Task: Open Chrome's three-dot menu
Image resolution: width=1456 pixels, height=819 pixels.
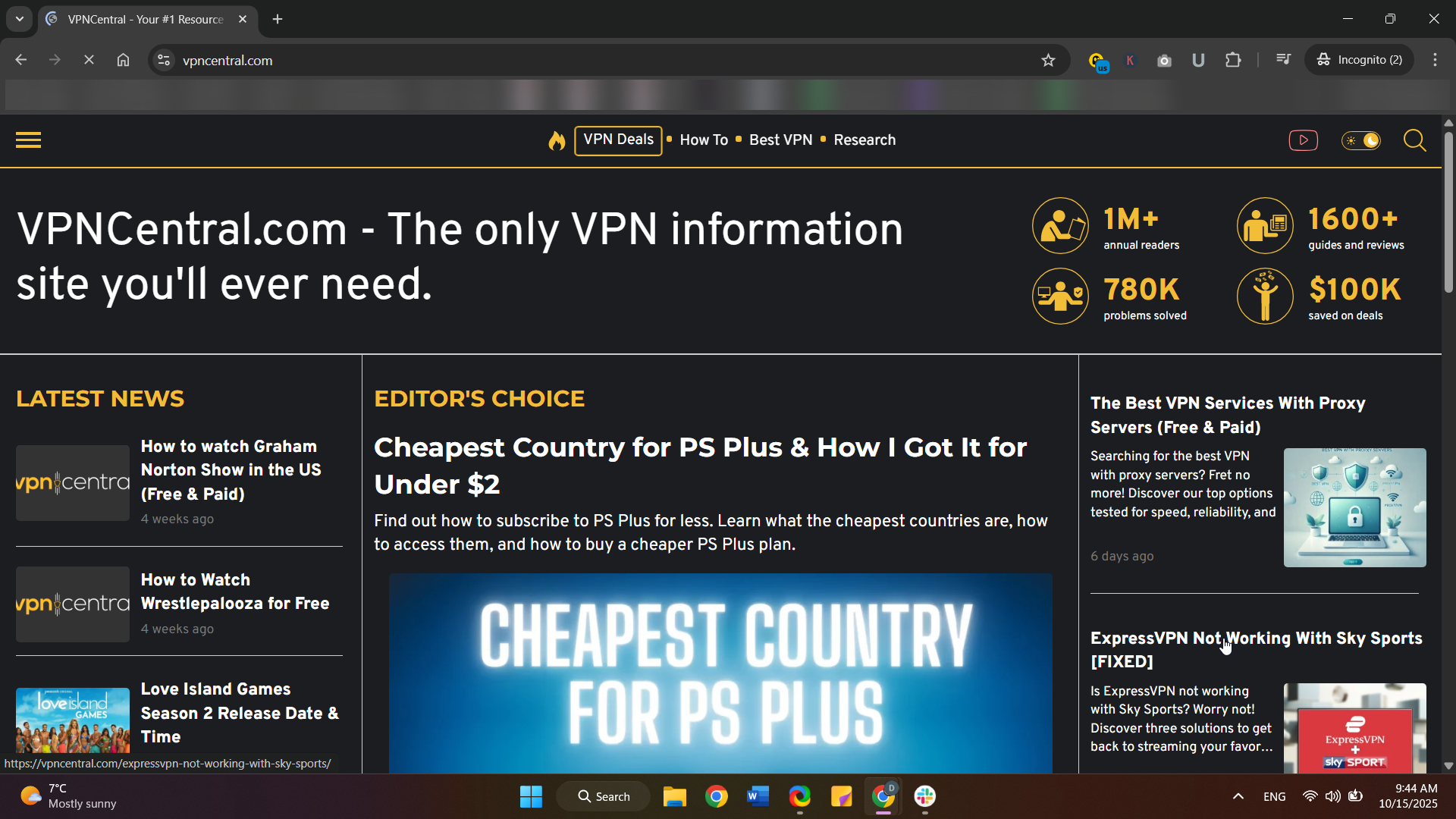Action: click(x=1436, y=59)
